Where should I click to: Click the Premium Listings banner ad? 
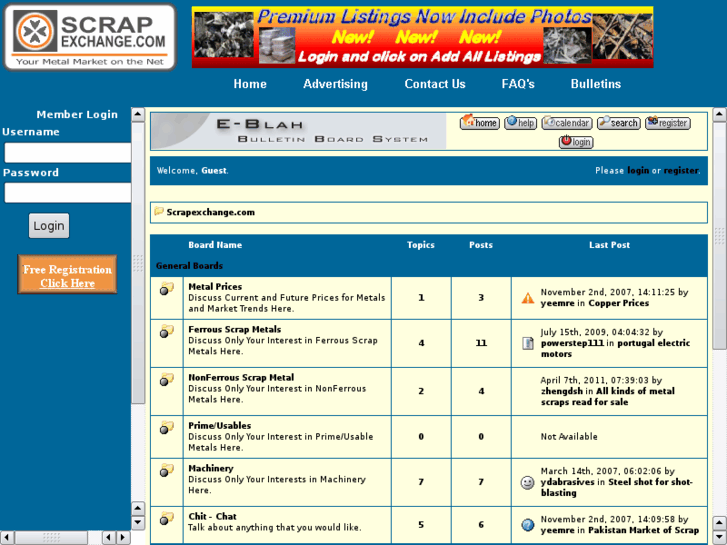[x=422, y=37]
